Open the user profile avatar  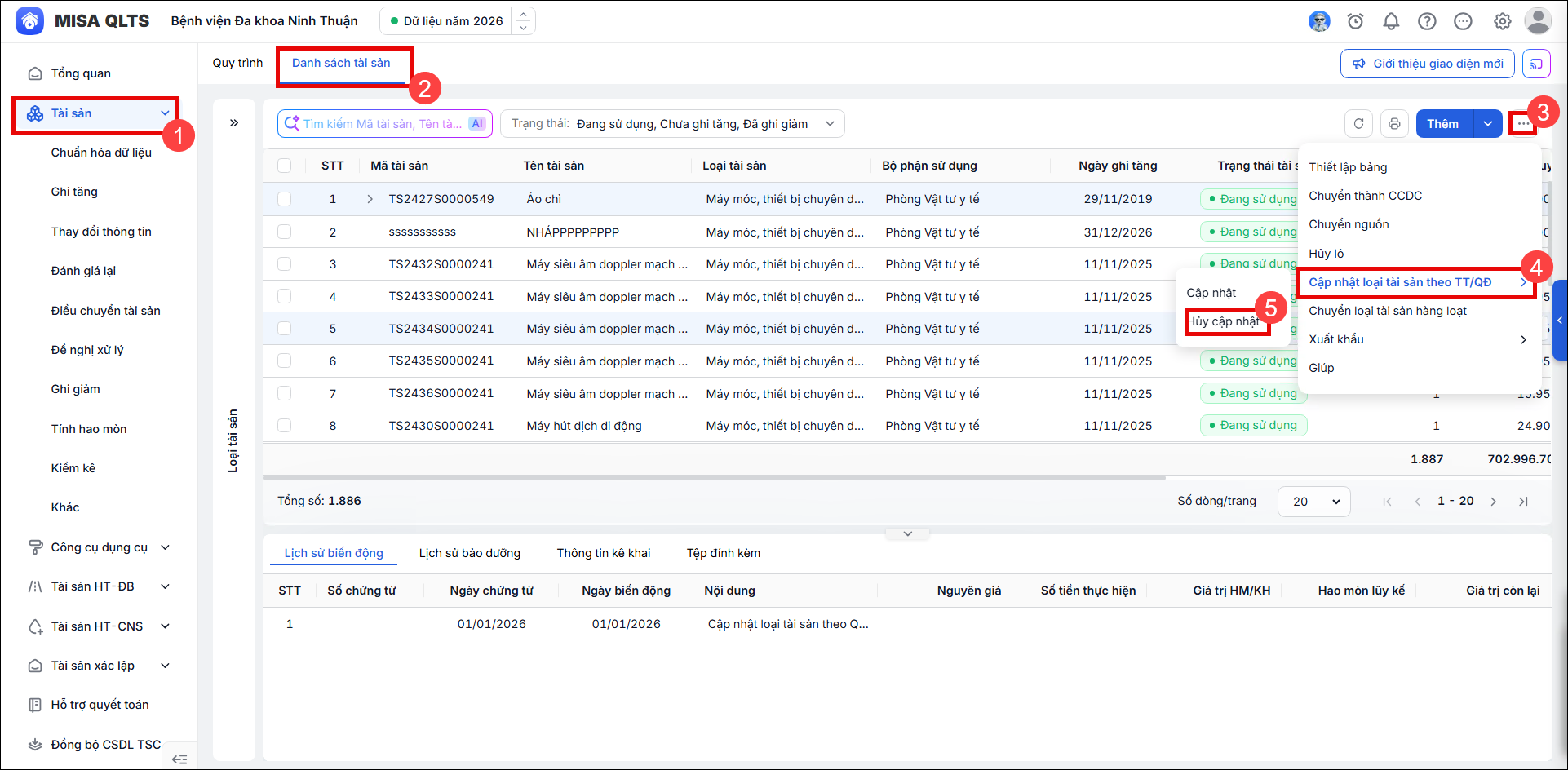point(1538,21)
